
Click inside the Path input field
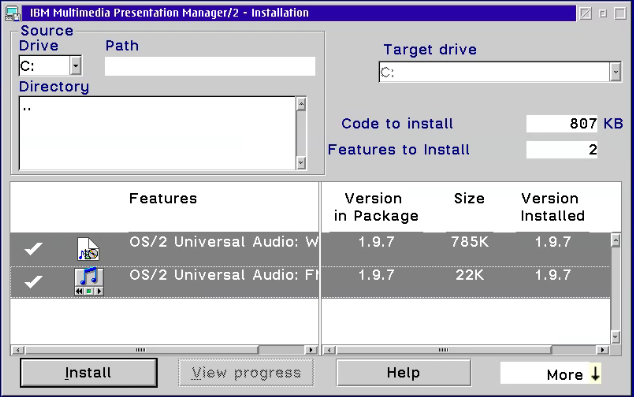point(210,66)
